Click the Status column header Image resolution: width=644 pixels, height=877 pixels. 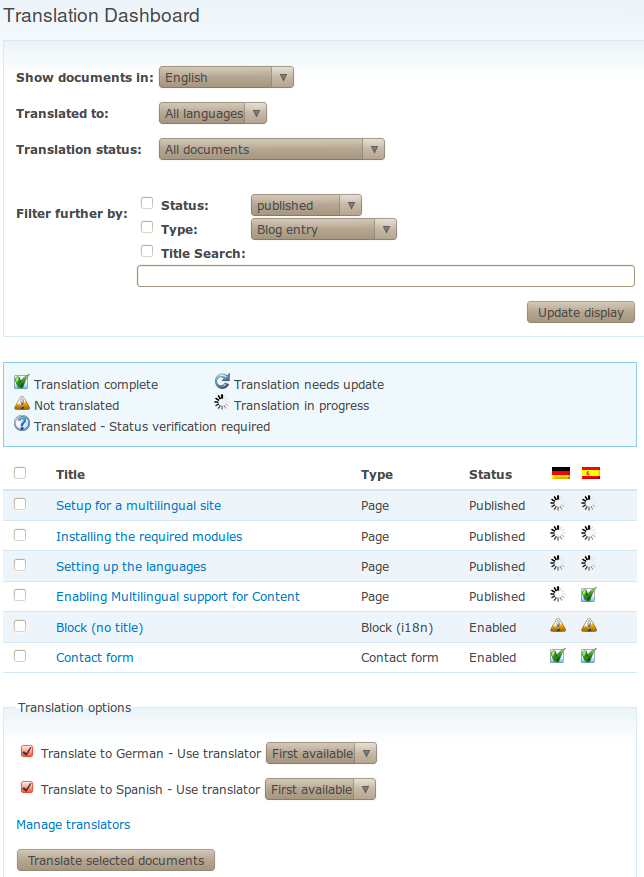tap(490, 474)
